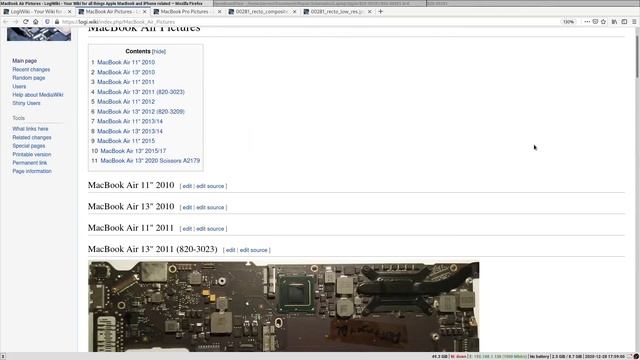Edit source of MacBook Air 13" 2011 (820-3023)
Image resolution: width=640 pixels, height=360 pixels.
point(253,250)
